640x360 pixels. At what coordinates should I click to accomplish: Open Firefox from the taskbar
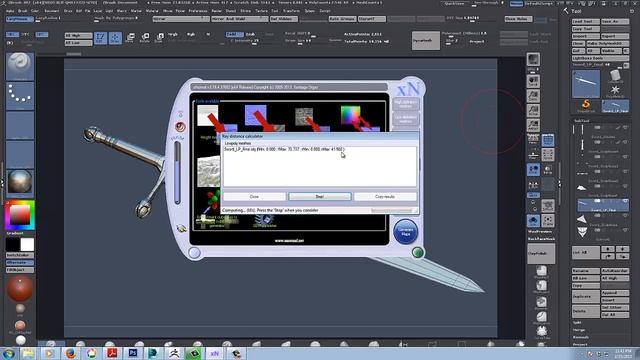tap(71, 353)
